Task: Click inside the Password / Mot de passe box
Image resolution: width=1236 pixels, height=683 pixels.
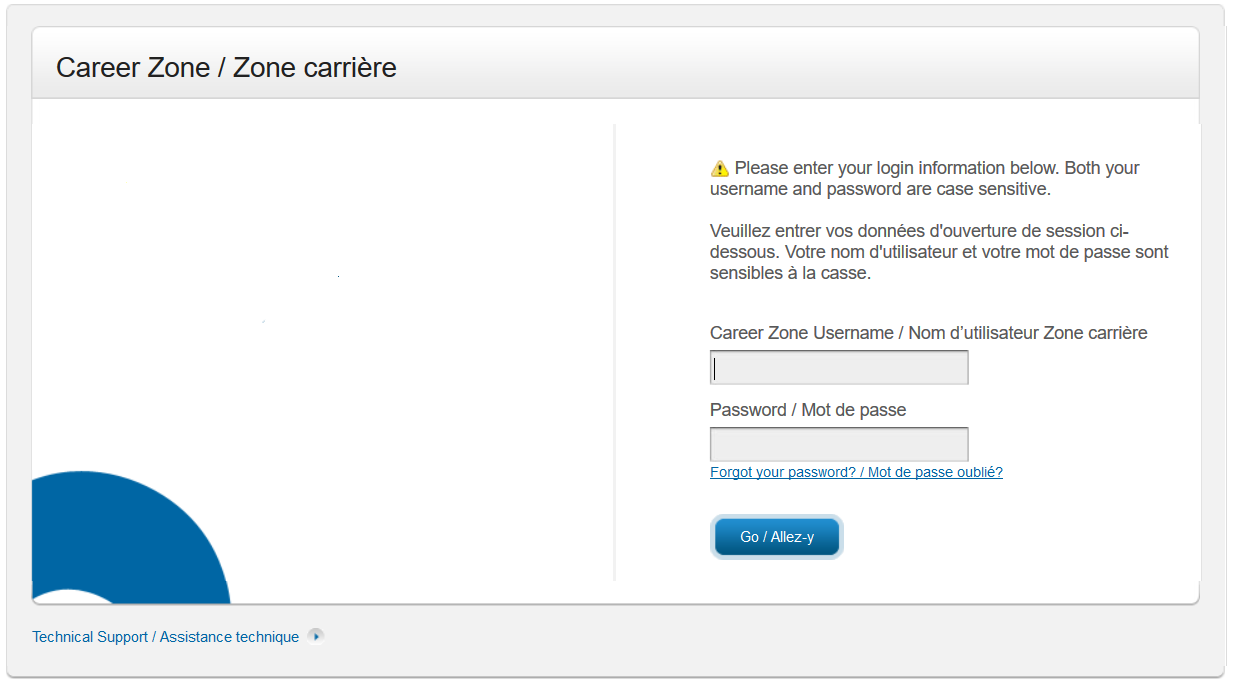Action: (x=838, y=443)
